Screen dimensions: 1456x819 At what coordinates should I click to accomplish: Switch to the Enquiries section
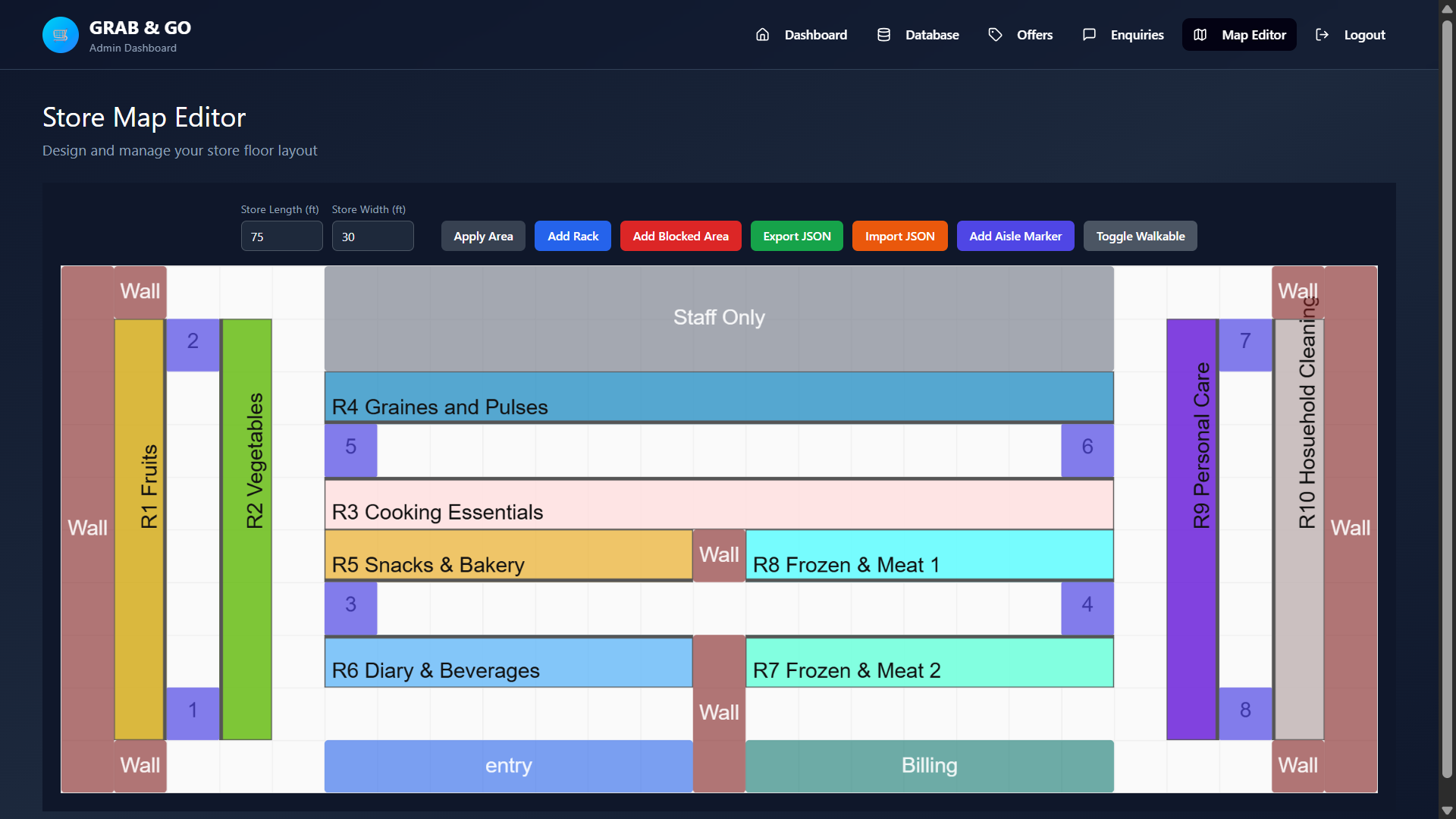click(x=1137, y=35)
